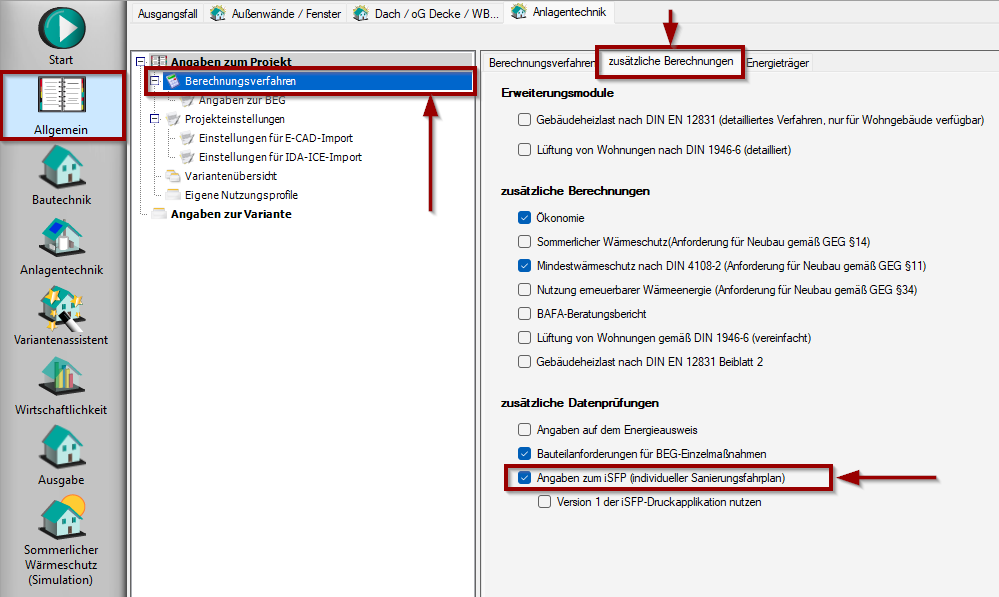Viewport: 999px width, 597px height.
Task: Click the Start play icon in sidebar
Action: (61, 28)
